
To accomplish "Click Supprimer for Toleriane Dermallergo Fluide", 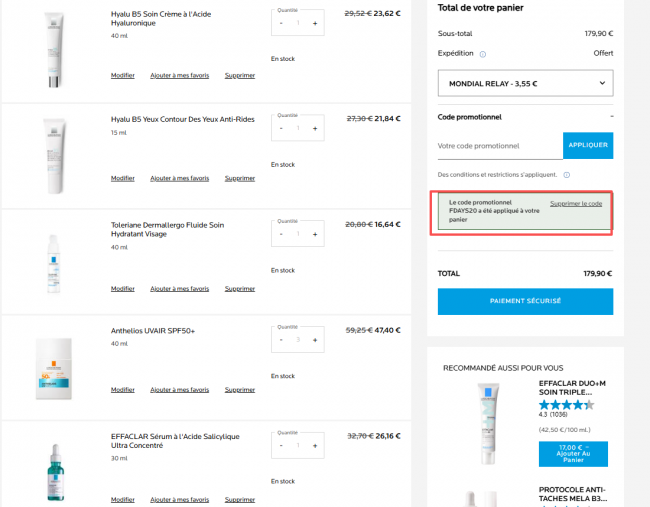I will pyautogui.click(x=240, y=289).
